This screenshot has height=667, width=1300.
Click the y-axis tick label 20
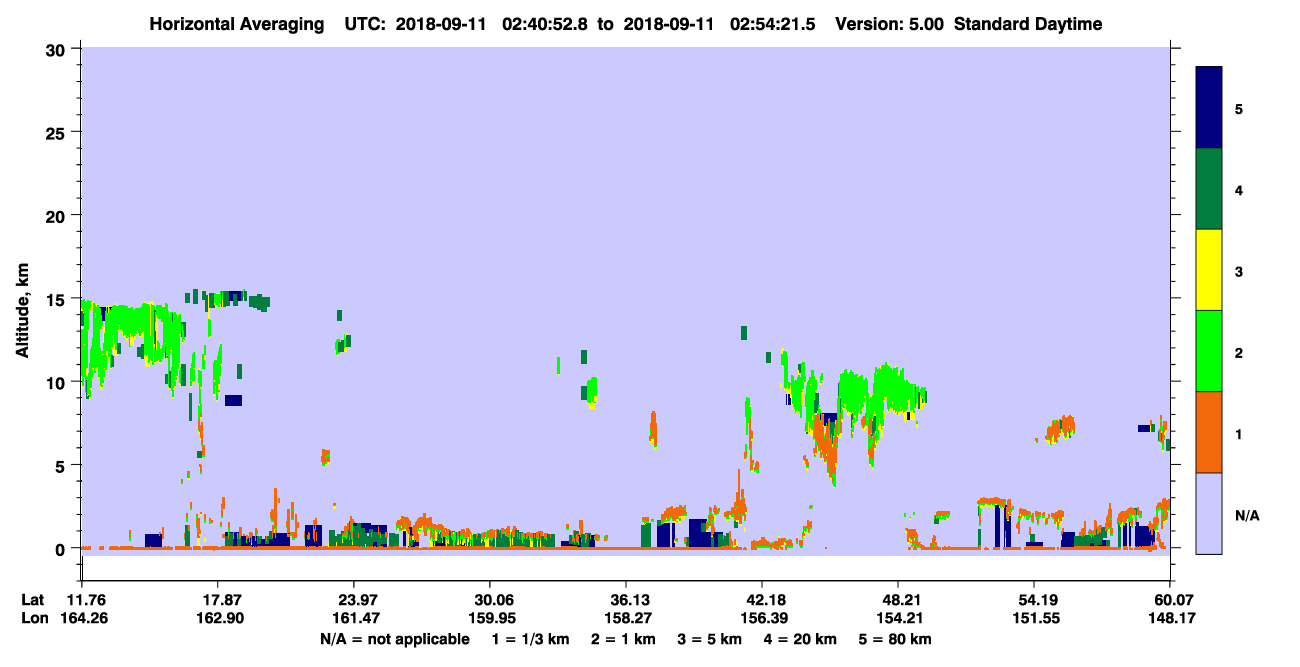[58, 215]
